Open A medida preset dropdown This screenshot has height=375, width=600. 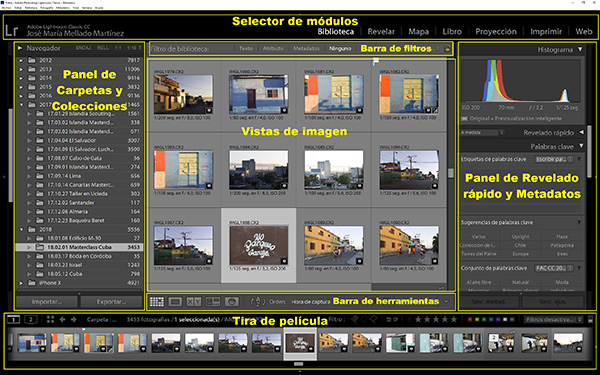482,133
